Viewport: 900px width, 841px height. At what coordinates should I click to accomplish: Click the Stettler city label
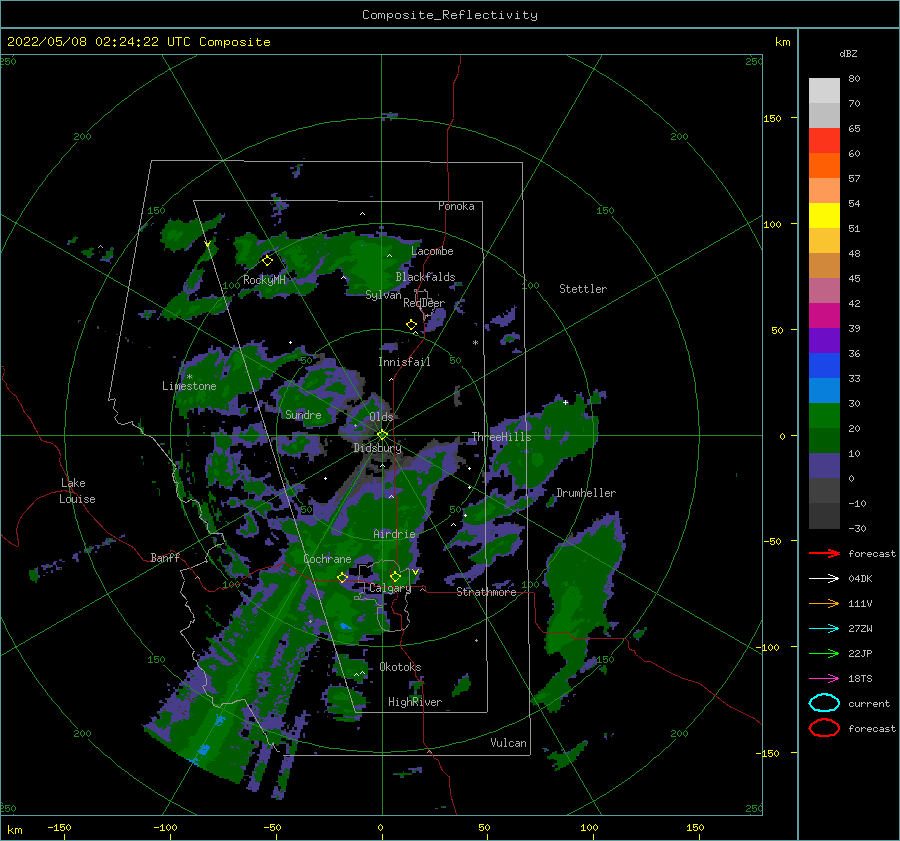(x=583, y=289)
